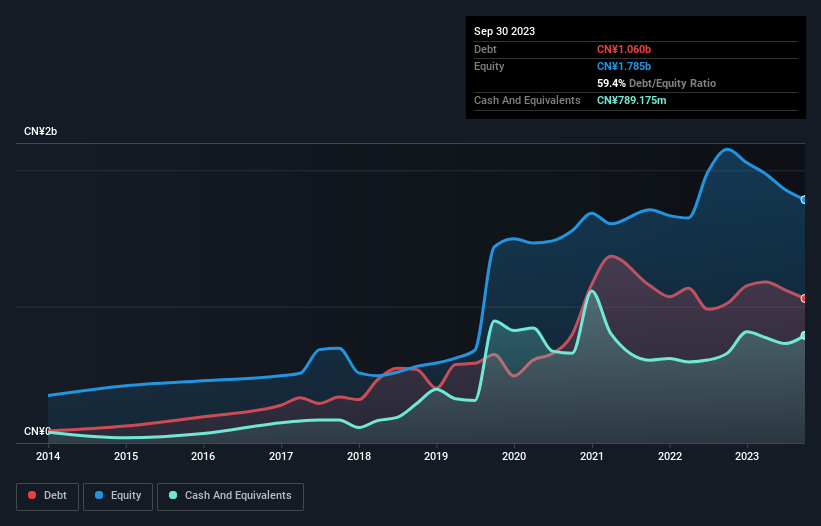Image resolution: width=821 pixels, height=526 pixels.
Task: Click the Sep 30 2023 tooltip date
Action: click(504, 31)
